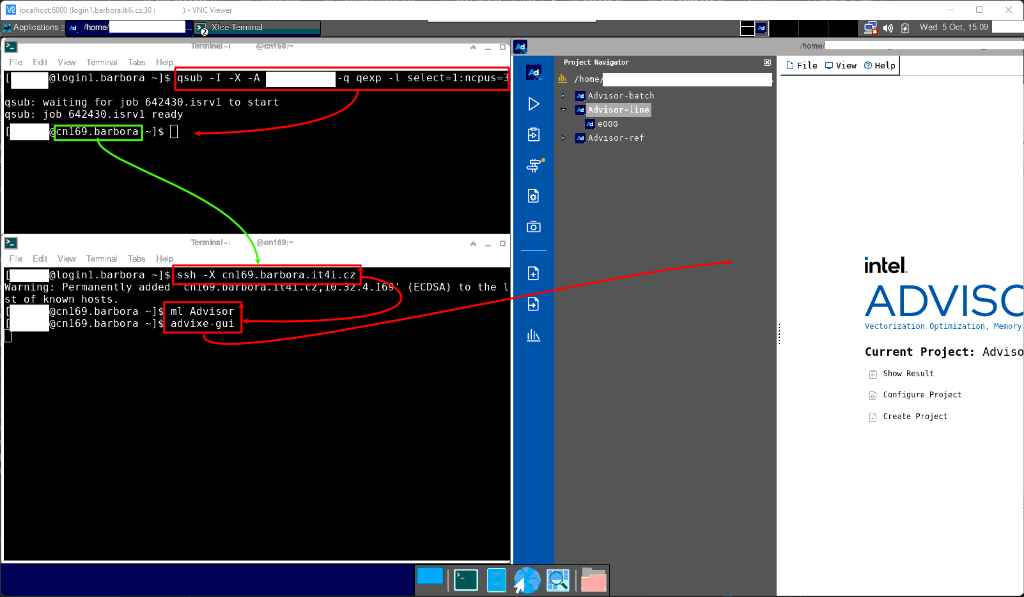This screenshot has height=597, width=1024.
Task: Click the signpost icon with orange dot
Action: coord(533,165)
